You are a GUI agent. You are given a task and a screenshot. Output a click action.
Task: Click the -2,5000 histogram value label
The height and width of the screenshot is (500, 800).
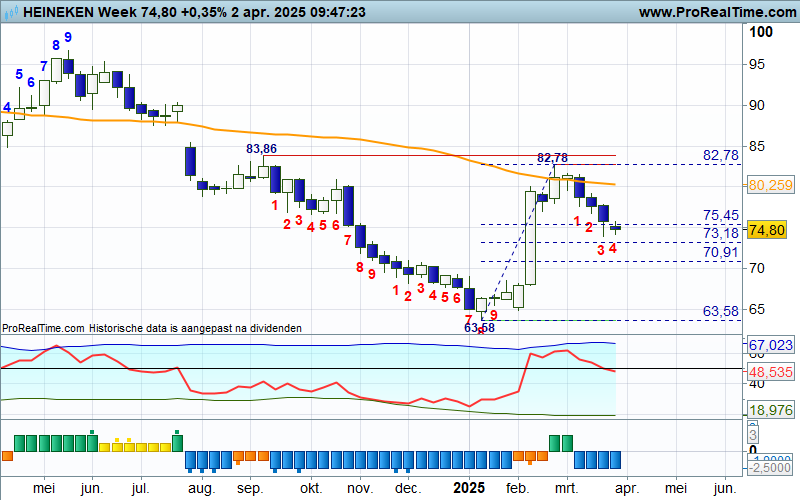coord(771,467)
